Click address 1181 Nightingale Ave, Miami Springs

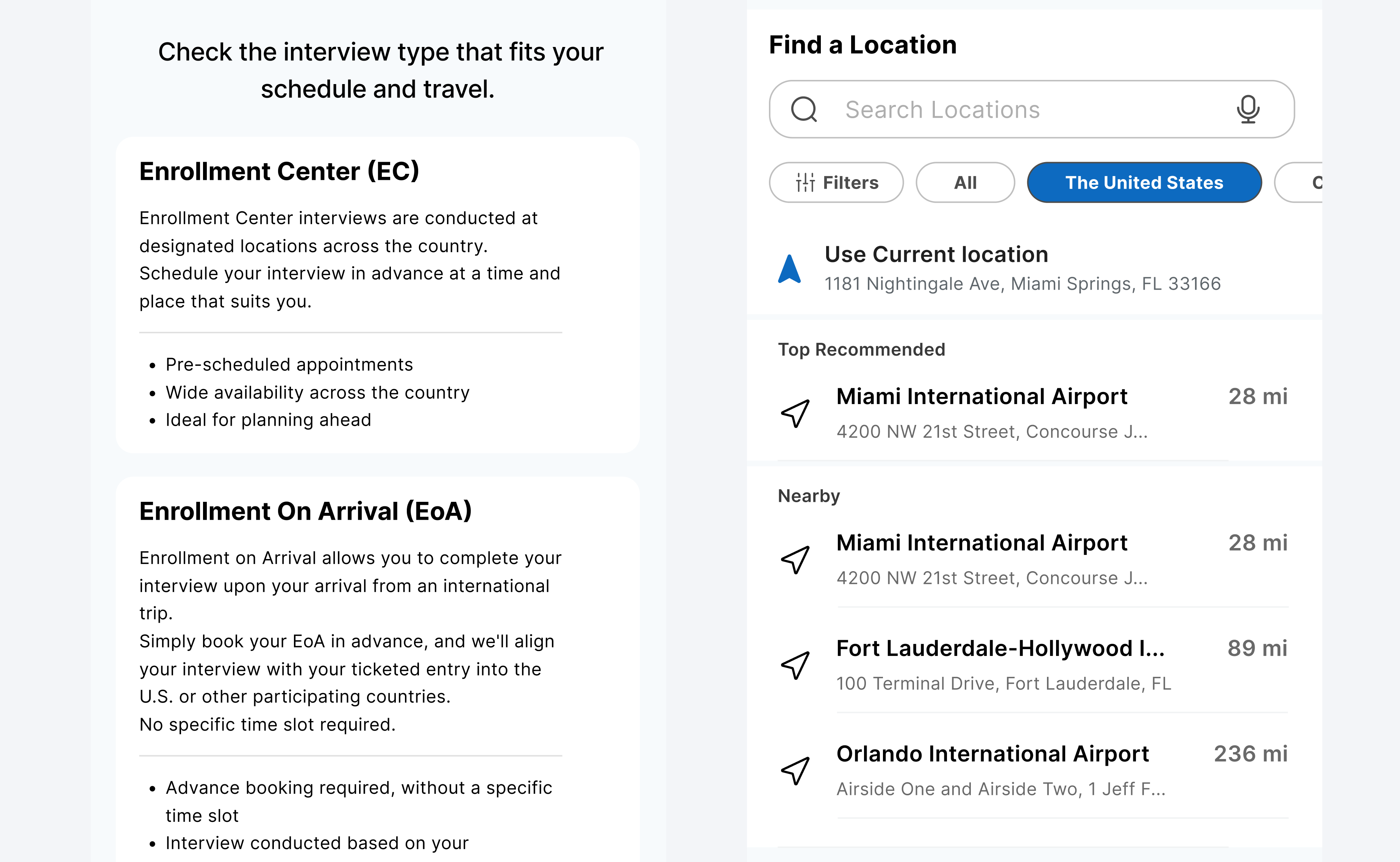[1023, 284]
